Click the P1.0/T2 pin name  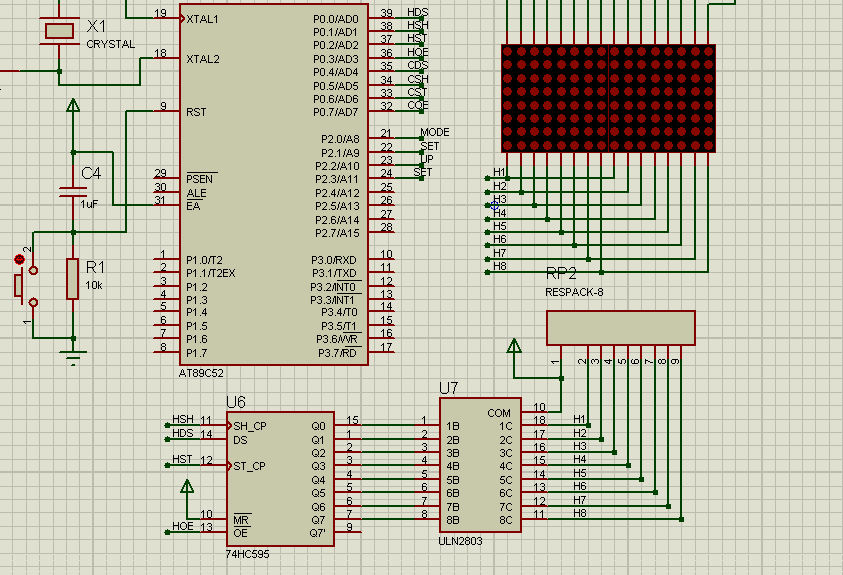(x=204, y=260)
